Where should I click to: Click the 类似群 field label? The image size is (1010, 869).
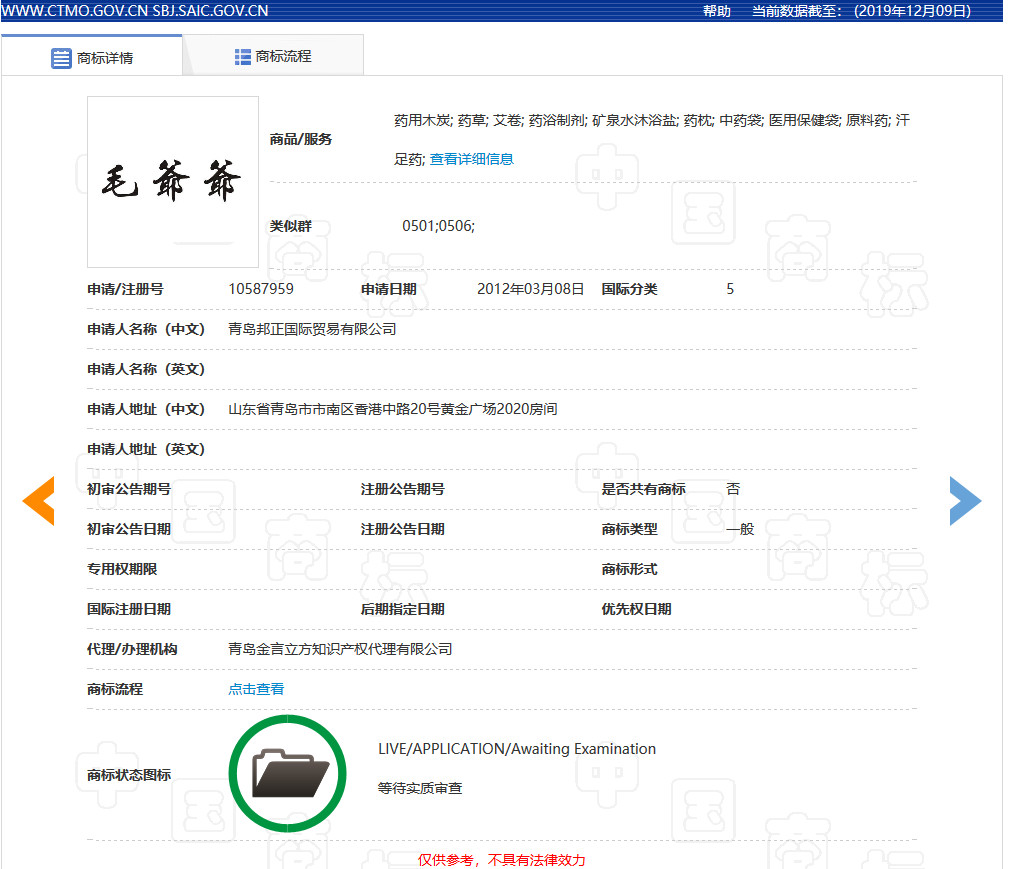tap(291, 226)
